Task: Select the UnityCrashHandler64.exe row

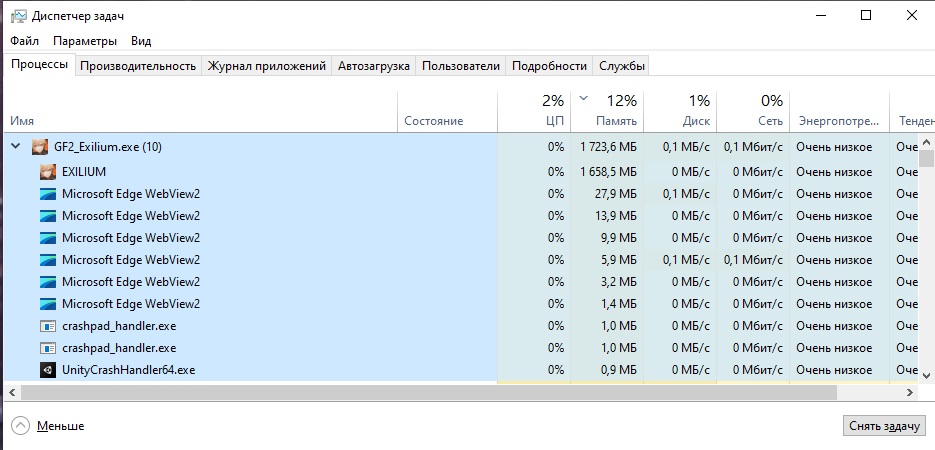Action: [x=461, y=370]
